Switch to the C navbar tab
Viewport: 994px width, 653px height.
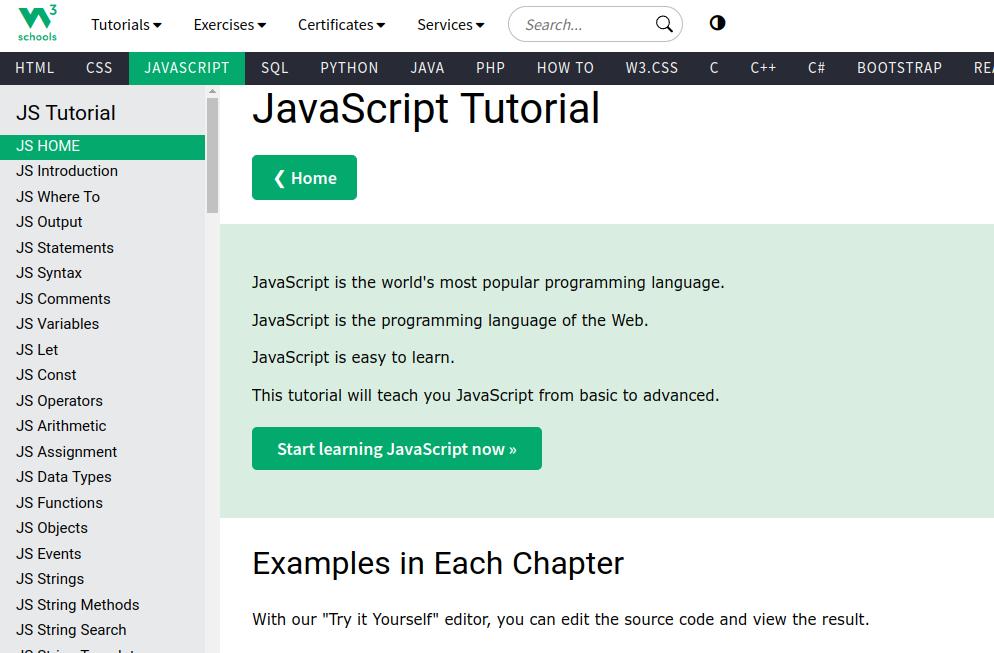[714, 68]
